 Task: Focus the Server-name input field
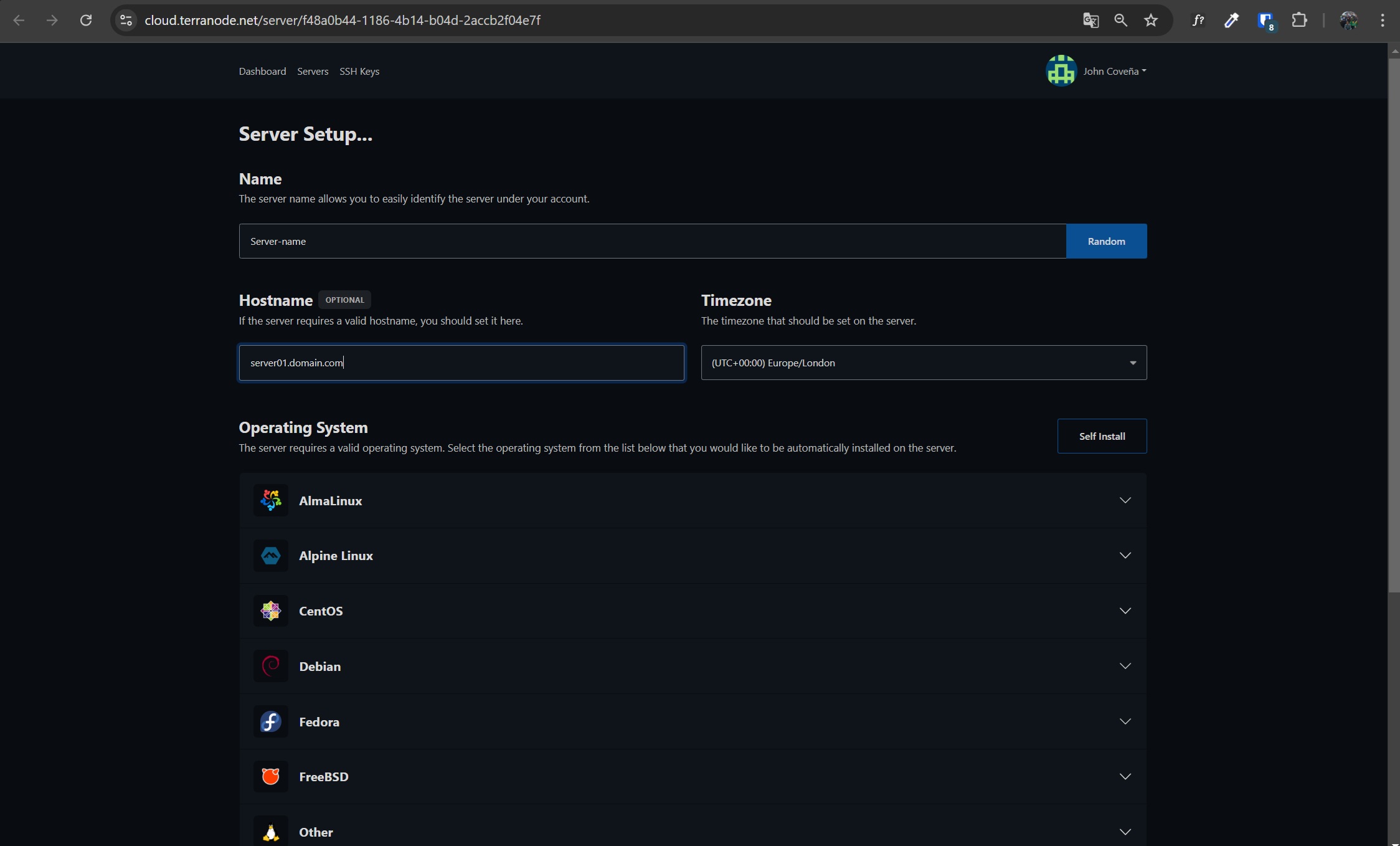point(652,241)
